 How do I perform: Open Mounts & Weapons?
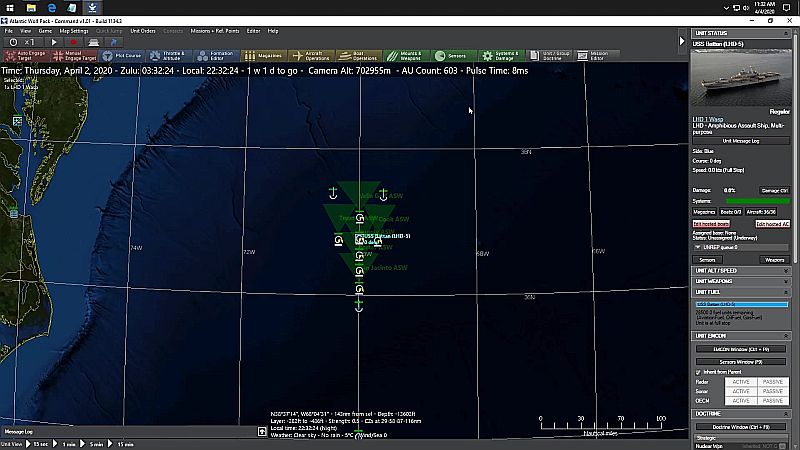(405, 56)
